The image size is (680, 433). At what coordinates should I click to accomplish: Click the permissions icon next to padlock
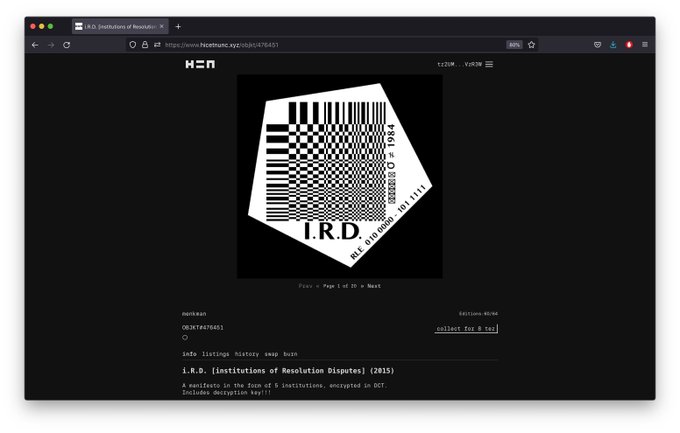(157, 45)
